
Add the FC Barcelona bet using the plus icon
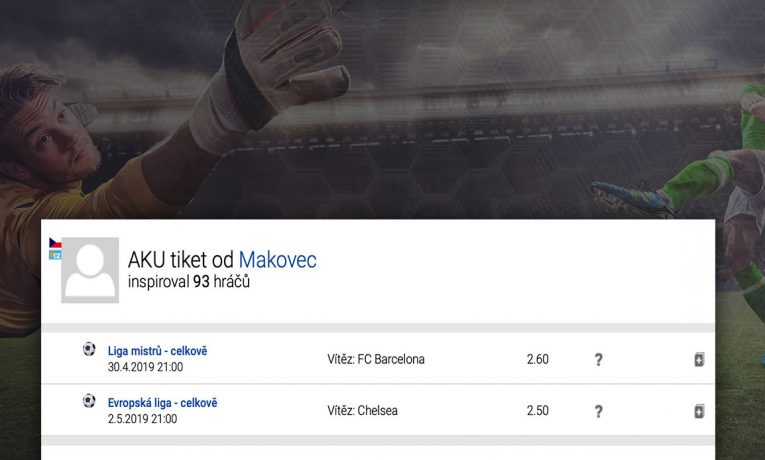point(699,360)
